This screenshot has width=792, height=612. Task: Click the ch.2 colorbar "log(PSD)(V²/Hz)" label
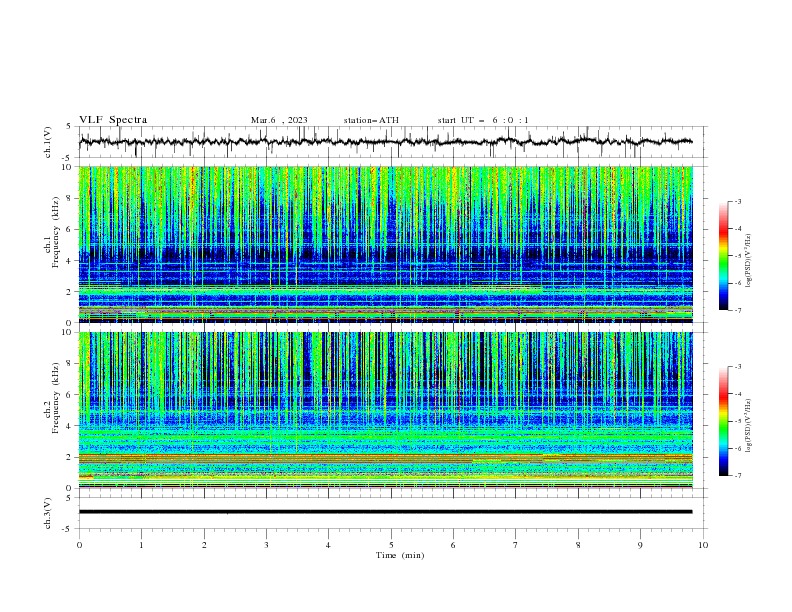click(749, 425)
